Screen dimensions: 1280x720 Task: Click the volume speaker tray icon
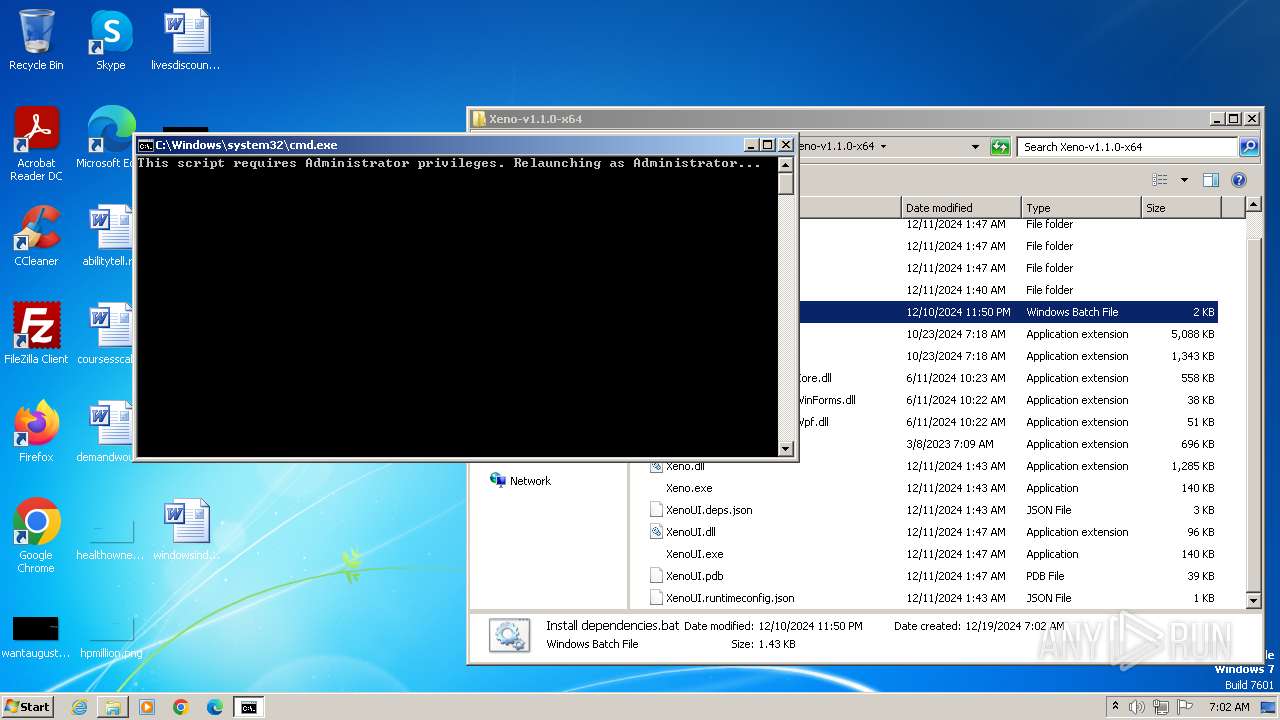point(1137,707)
